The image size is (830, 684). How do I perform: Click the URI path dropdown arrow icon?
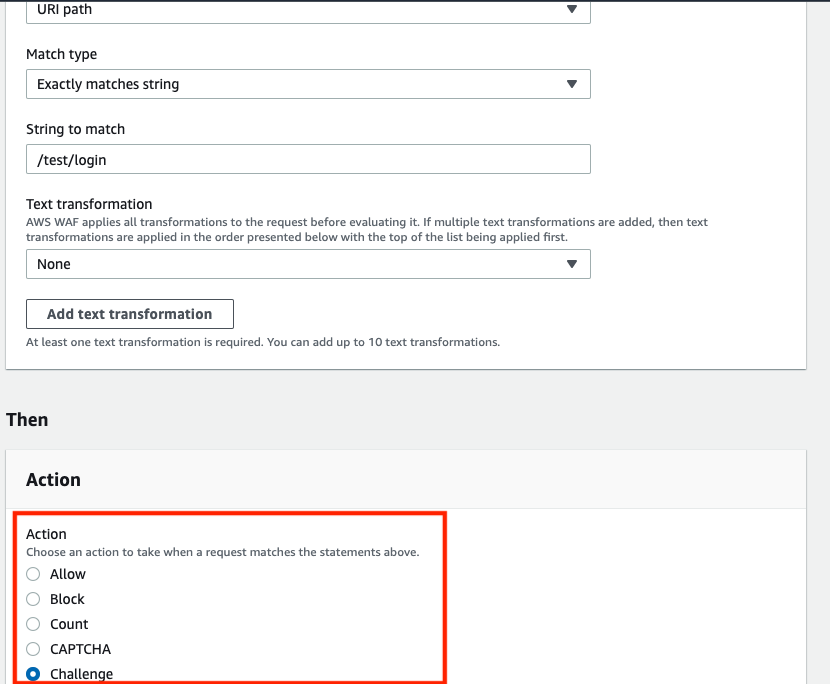(571, 9)
